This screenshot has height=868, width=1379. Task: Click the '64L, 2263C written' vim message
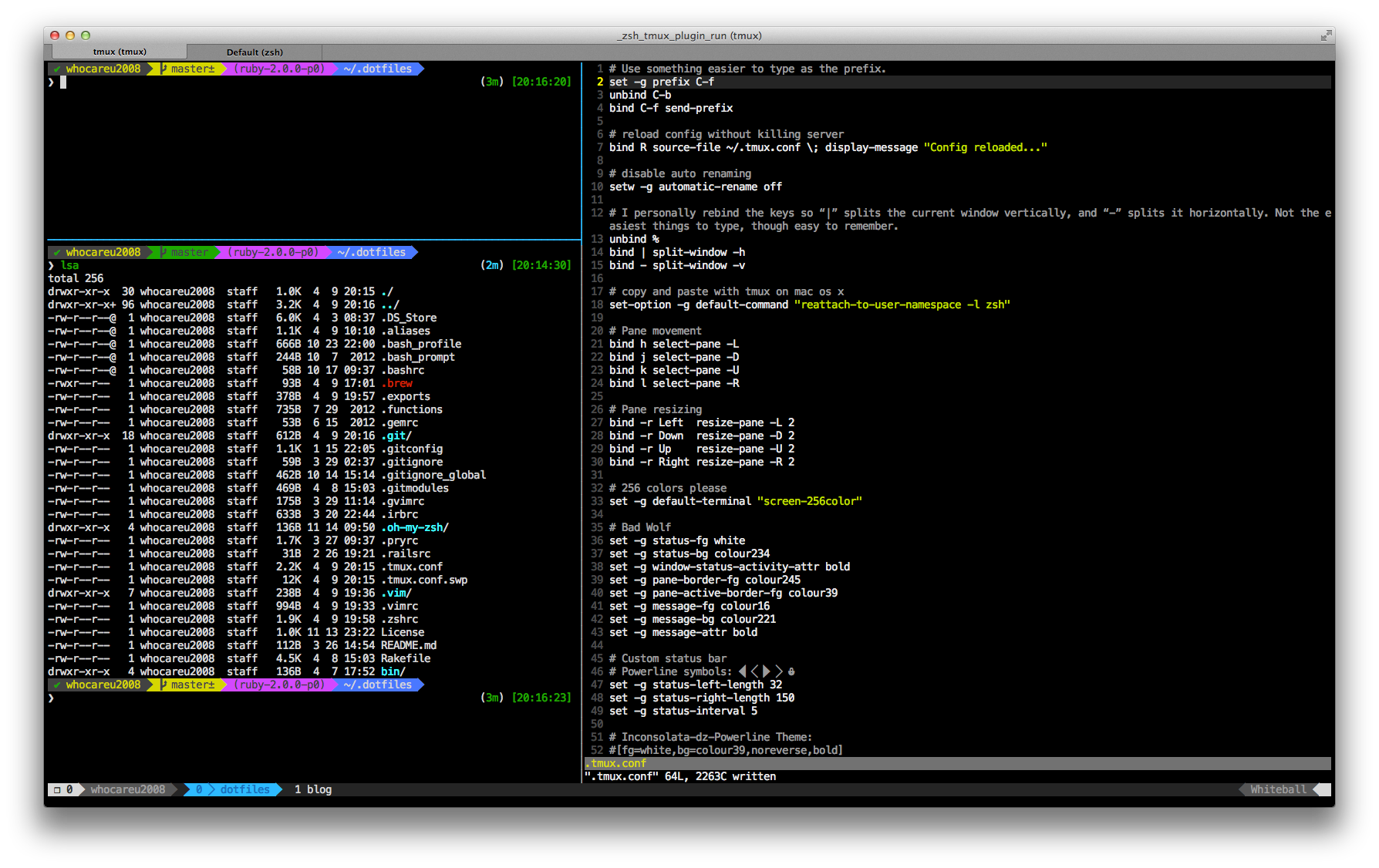720,776
